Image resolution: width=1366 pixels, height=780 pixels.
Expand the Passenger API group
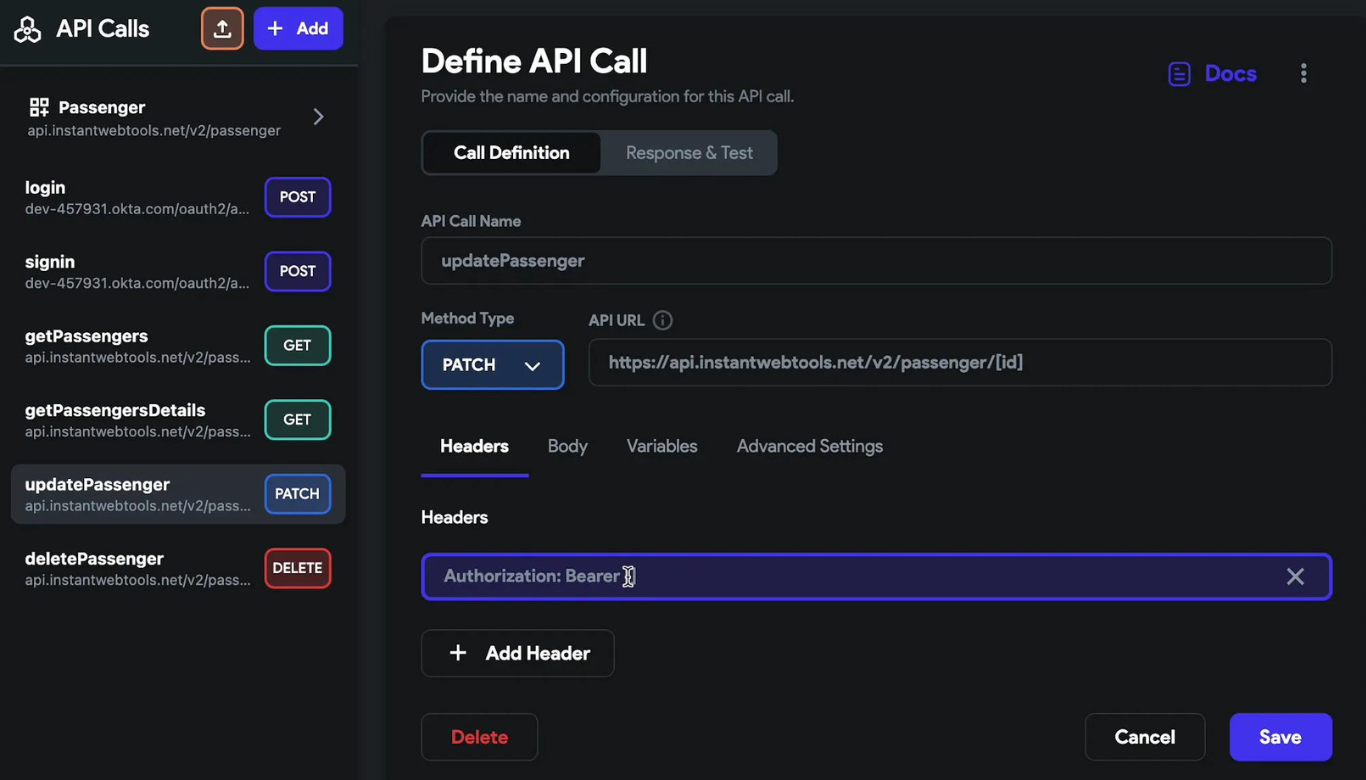point(318,116)
